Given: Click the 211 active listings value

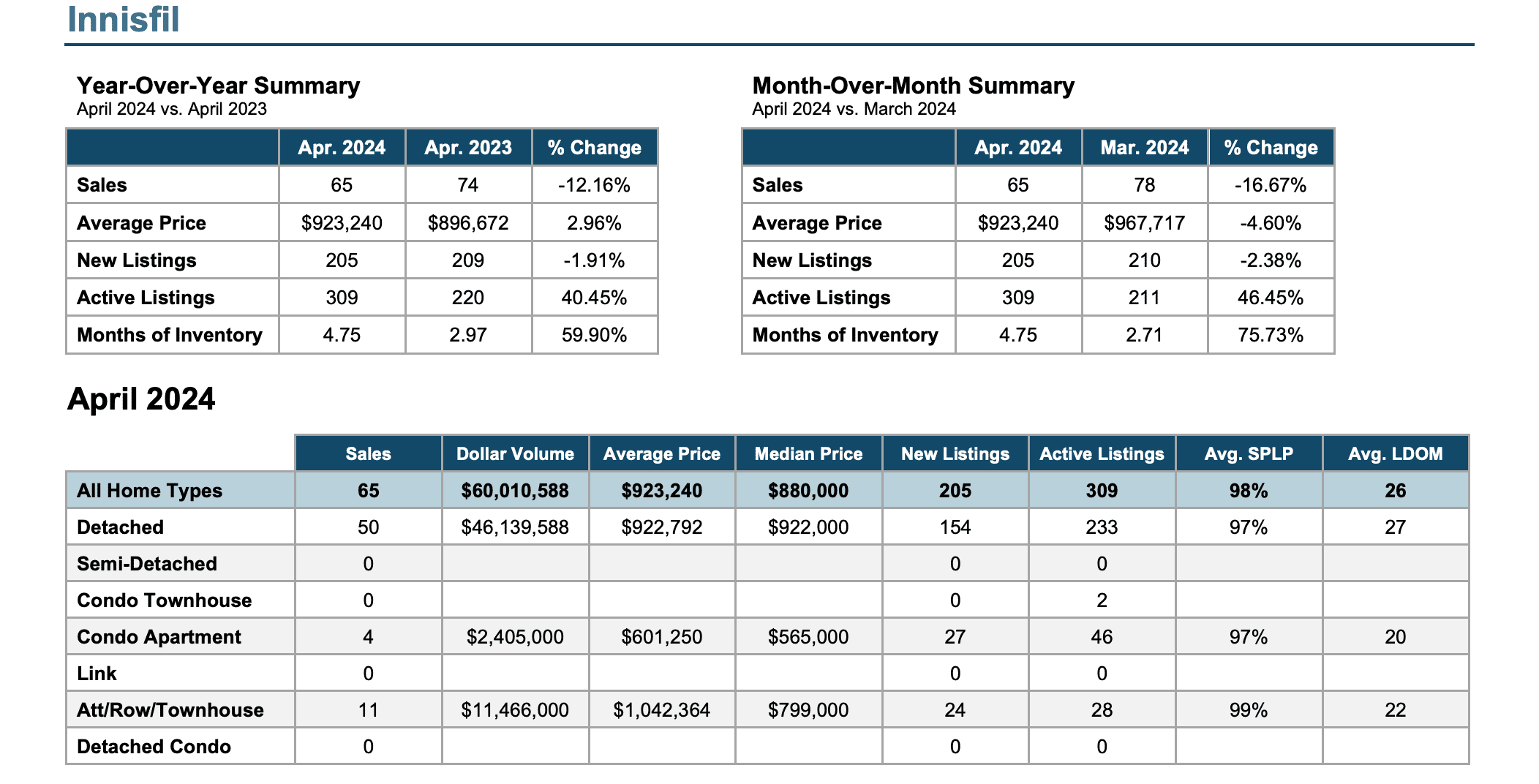Looking at the screenshot, I should coord(1145,298).
